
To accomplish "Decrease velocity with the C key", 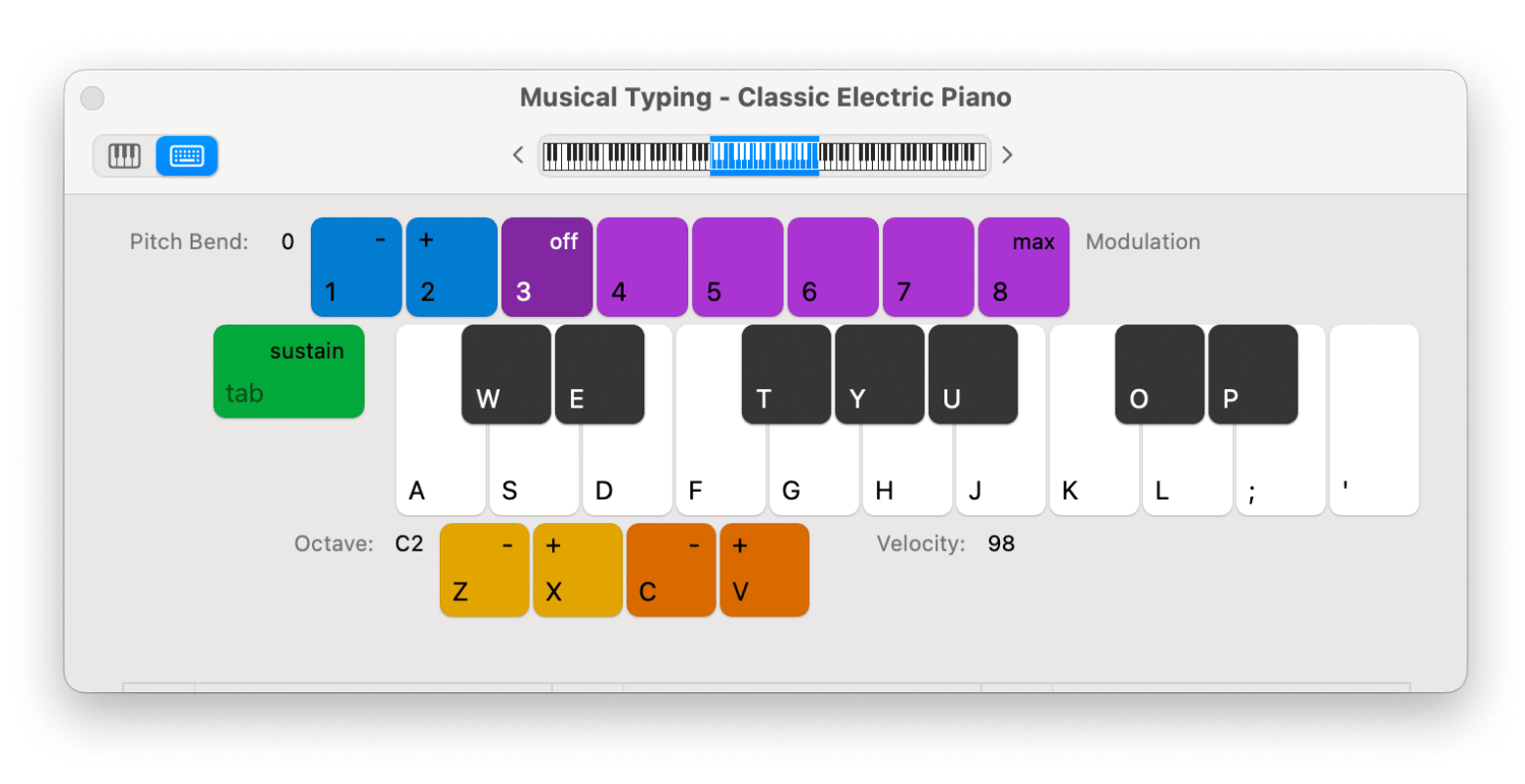I will pos(671,570).
